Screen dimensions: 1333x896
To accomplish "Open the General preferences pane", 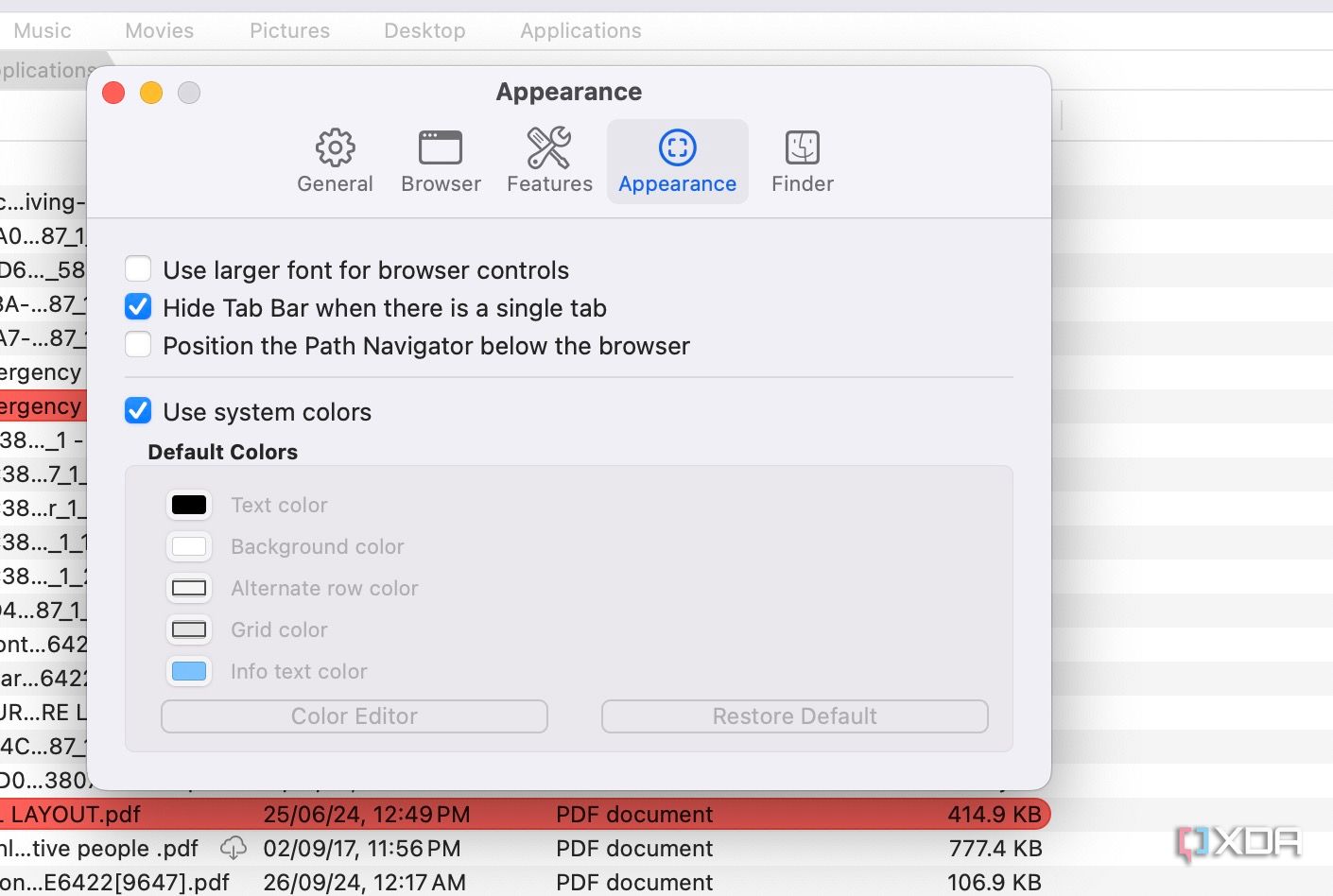I will (335, 162).
